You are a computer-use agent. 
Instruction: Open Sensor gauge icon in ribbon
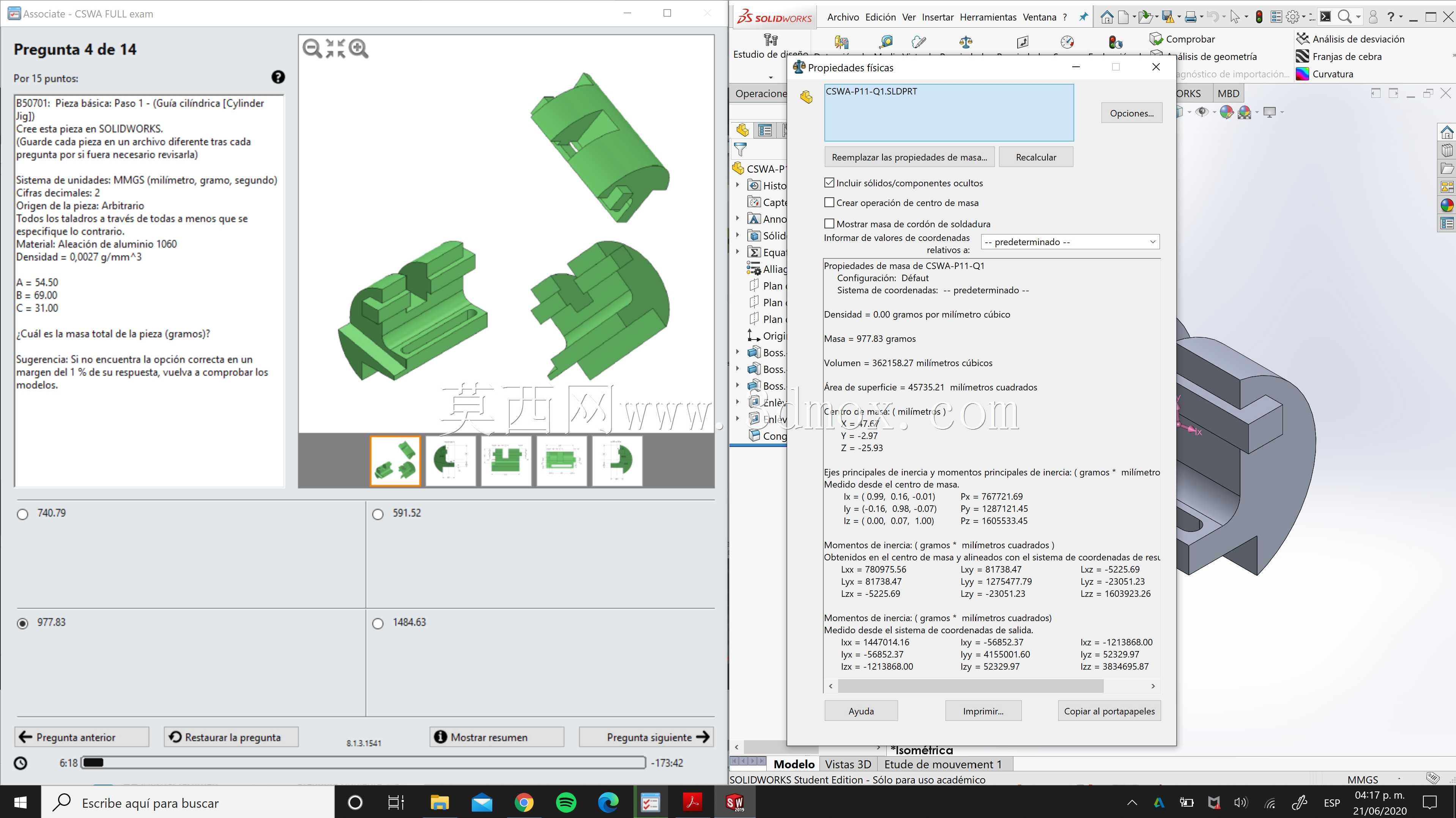click(1067, 41)
